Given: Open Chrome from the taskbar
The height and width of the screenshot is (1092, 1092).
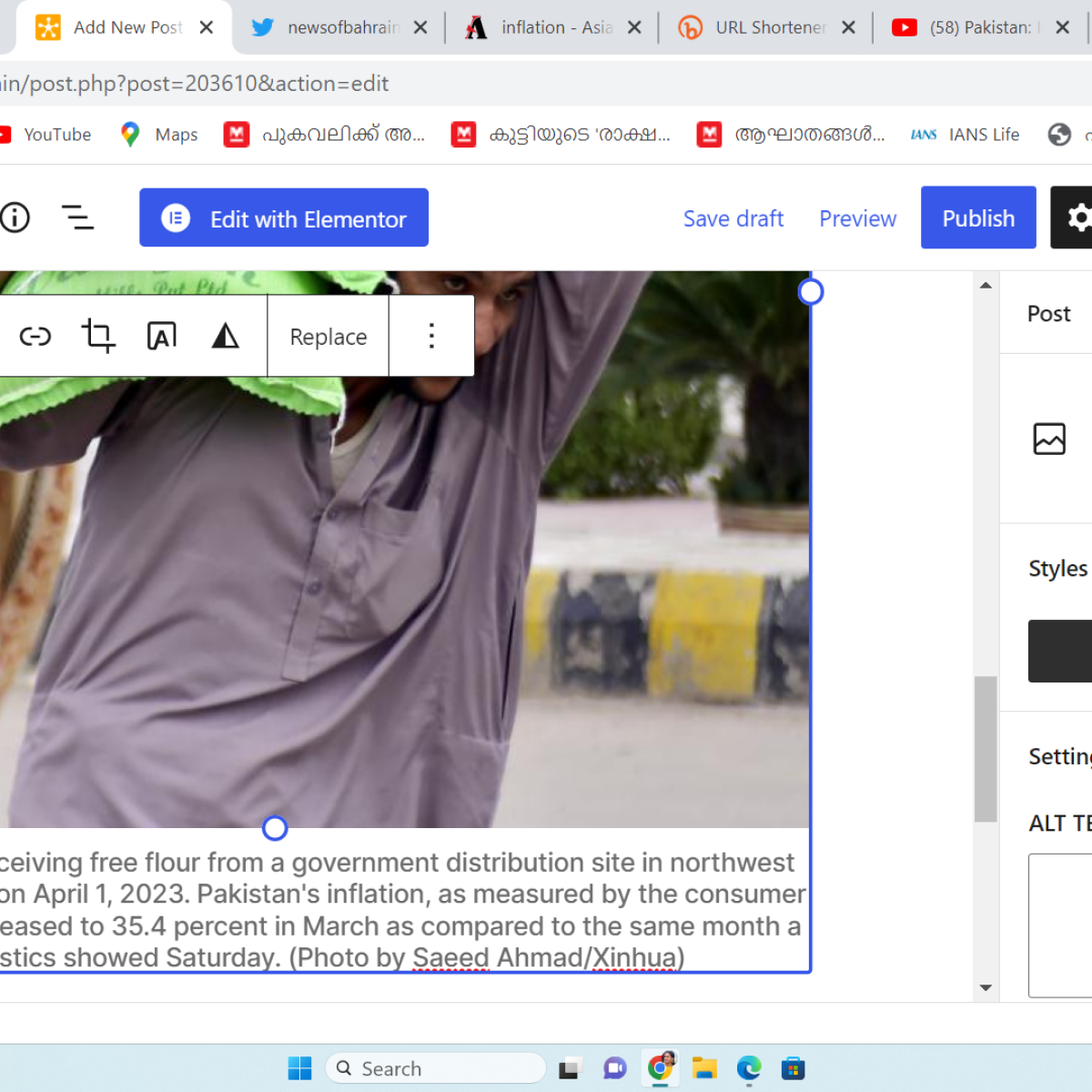Looking at the screenshot, I should pos(662,1067).
